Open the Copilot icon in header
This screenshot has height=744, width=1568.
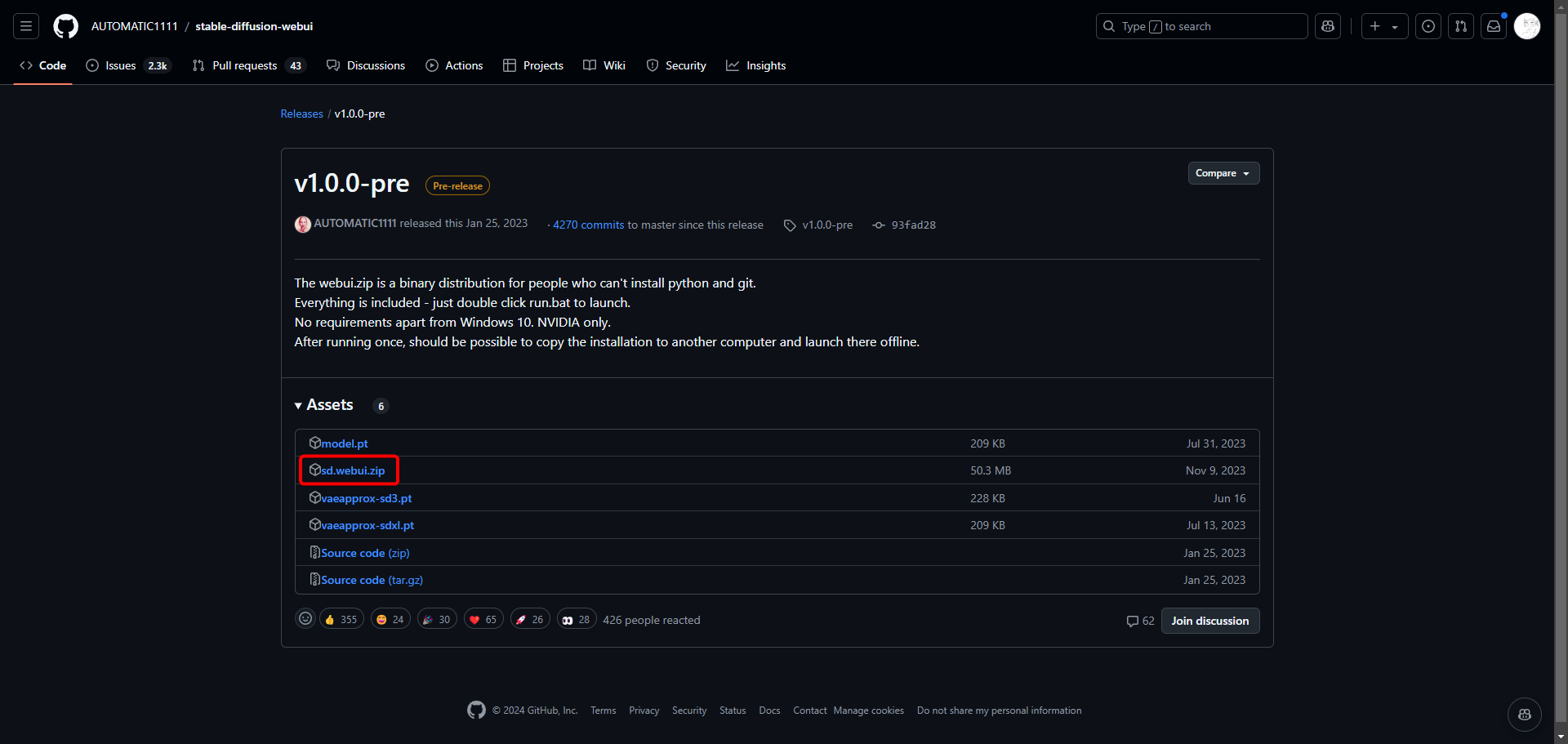(1328, 26)
